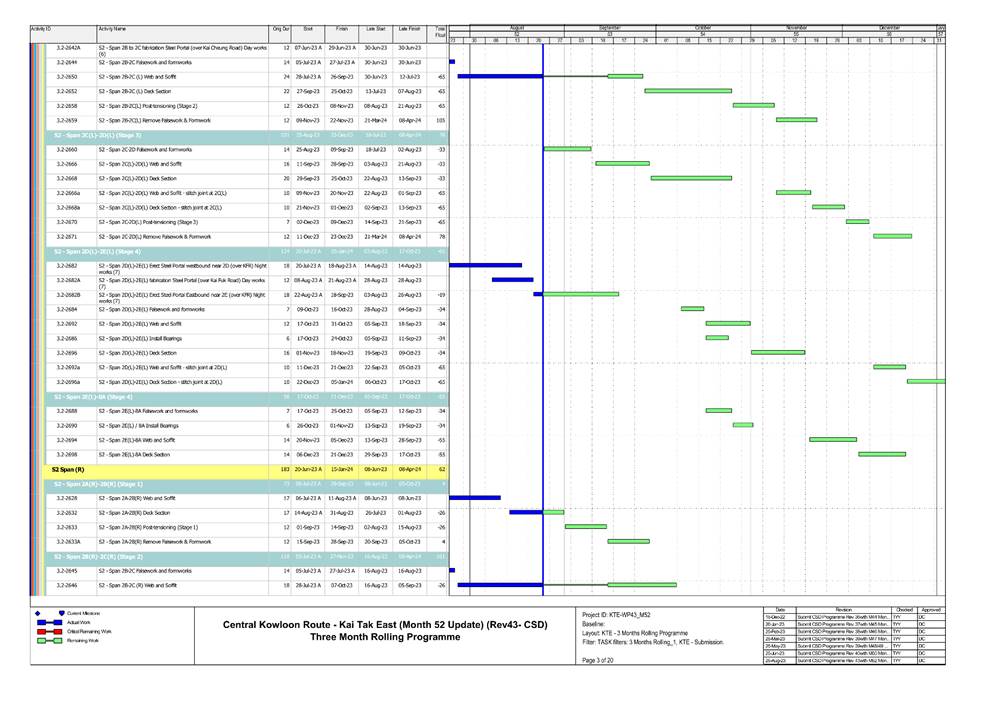Viewport: 1002px width, 708px height.
Task: Select the green bar for 3.2-2670 Post-tensioning
Action: click(857, 222)
